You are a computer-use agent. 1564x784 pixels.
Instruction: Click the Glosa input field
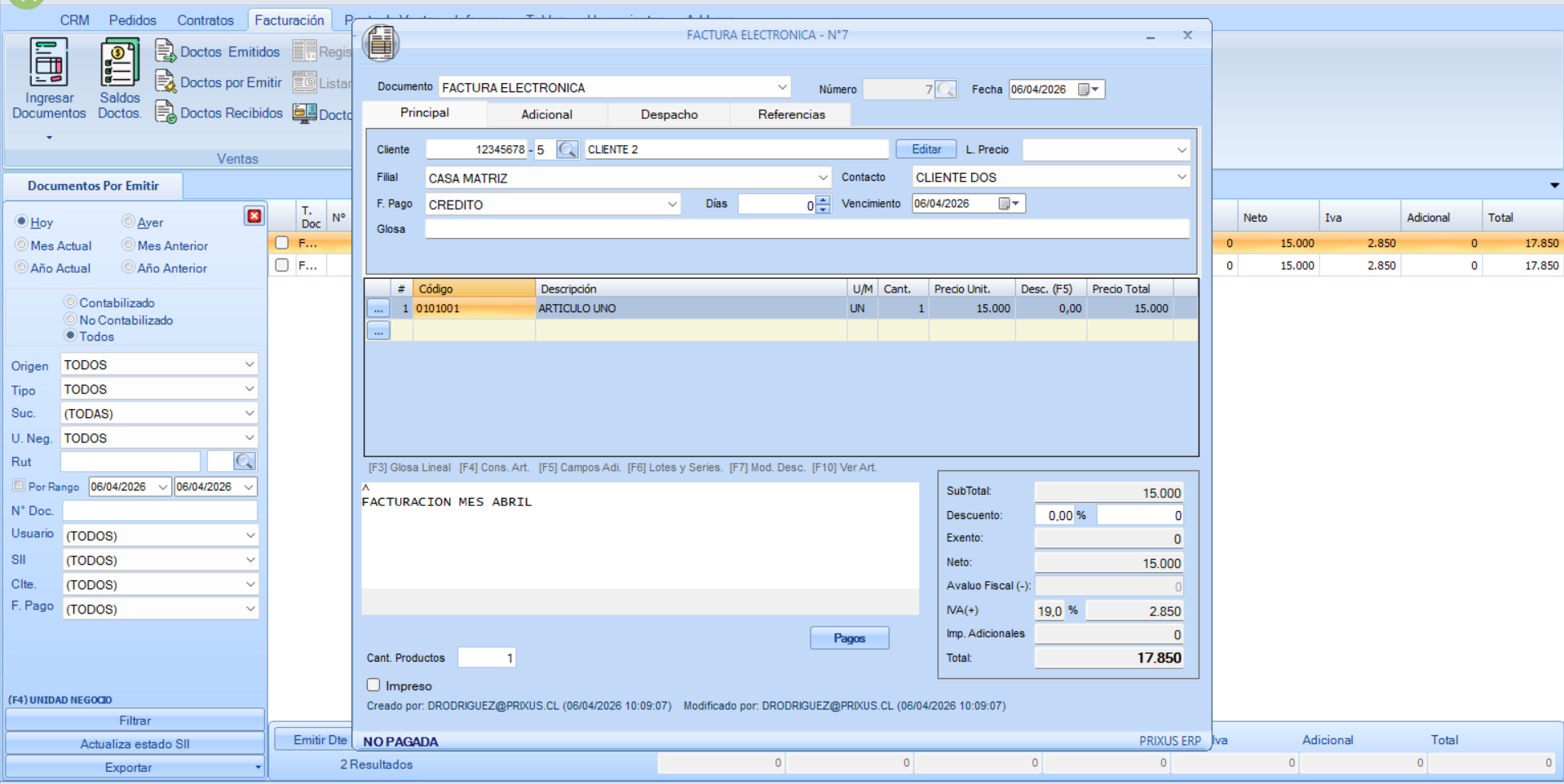[x=806, y=229]
